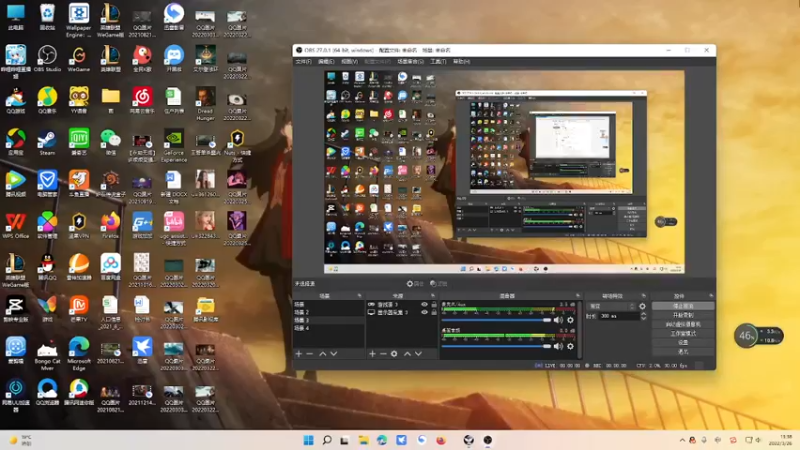
Task: Open the 文件(F) menu in OBS
Action: (303, 61)
